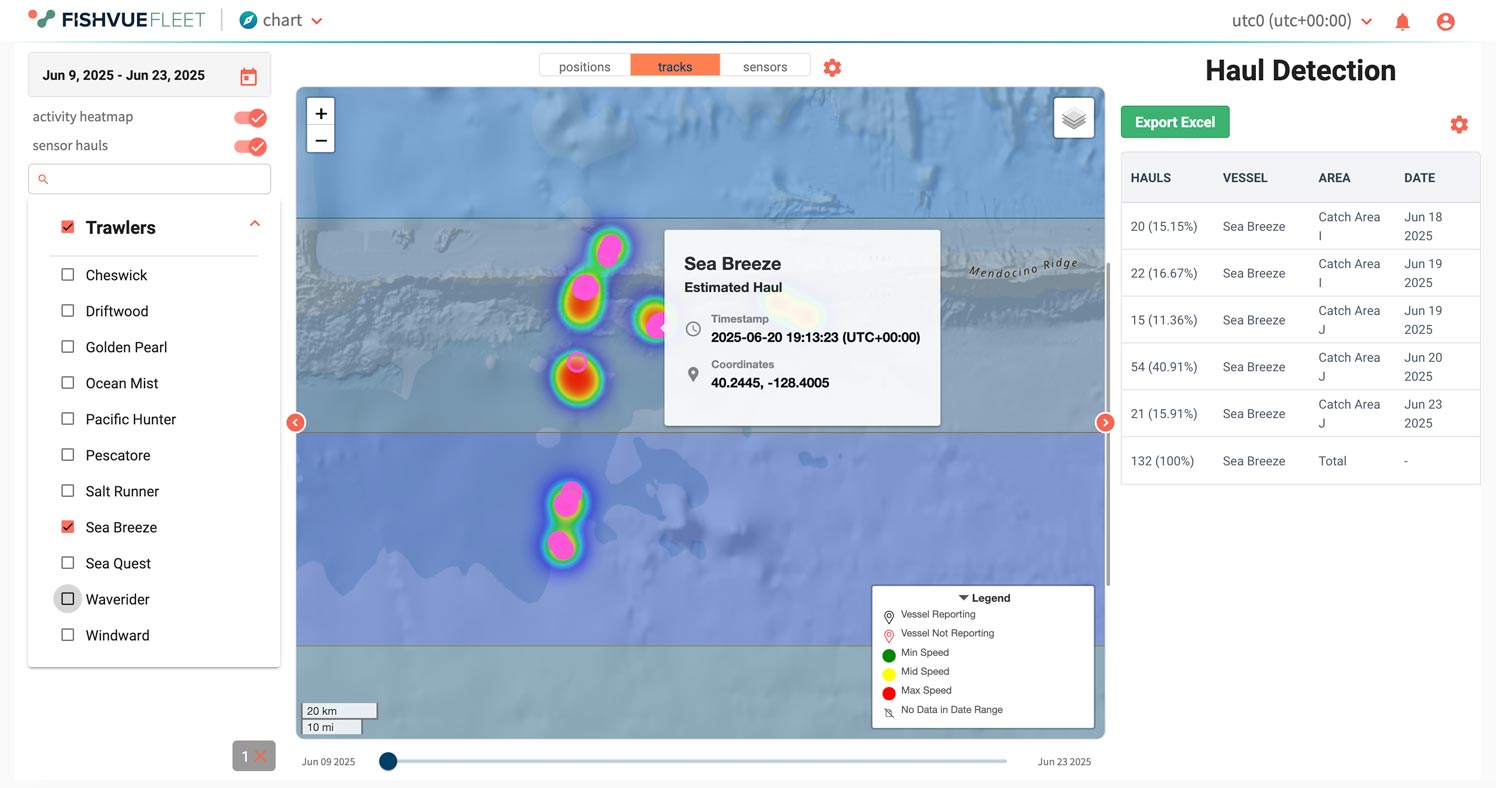
Task: Click the vessel search input field
Action: (x=150, y=179)
